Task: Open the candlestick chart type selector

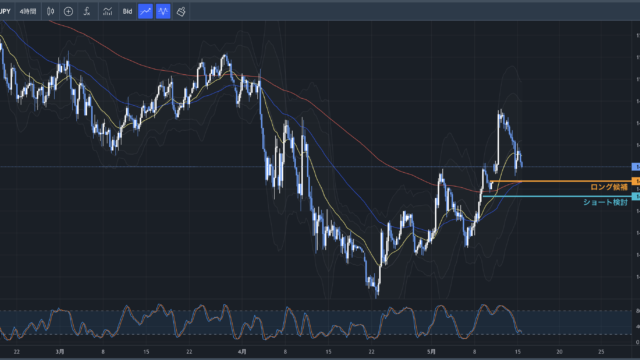Action: tap(50, 11)
